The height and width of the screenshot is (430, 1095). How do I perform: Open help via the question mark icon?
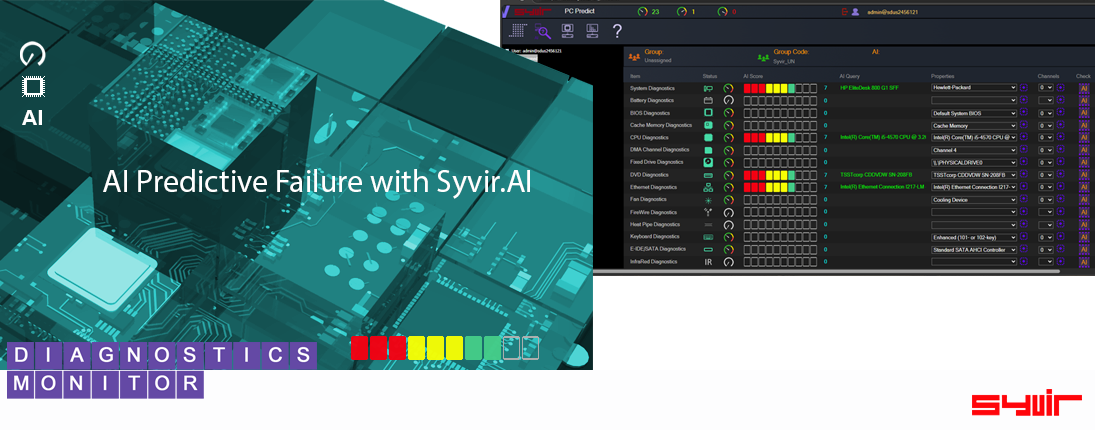tap(617, 31)
